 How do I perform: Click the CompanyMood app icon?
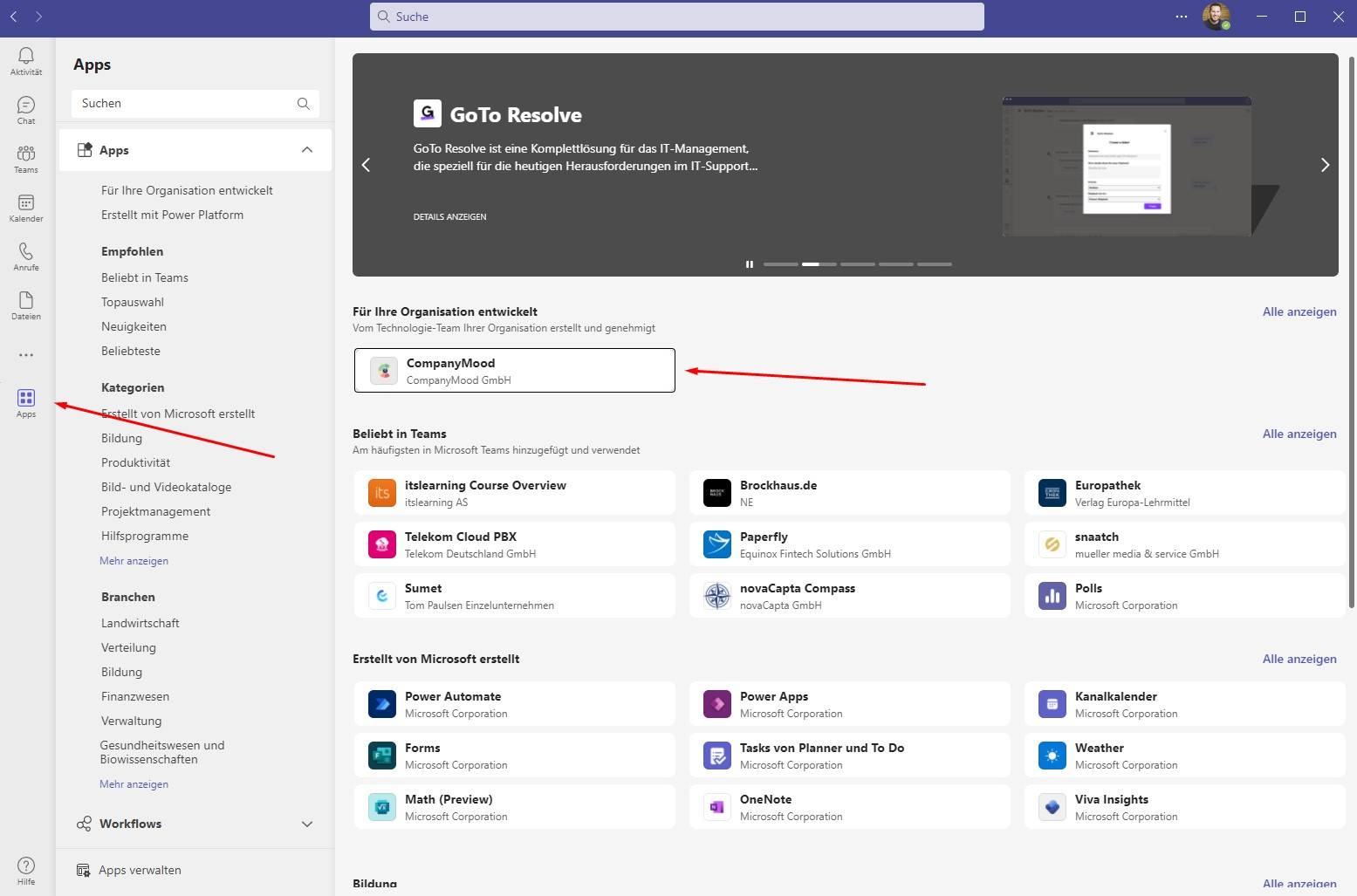pyautogui.click(x=384, y=371)
